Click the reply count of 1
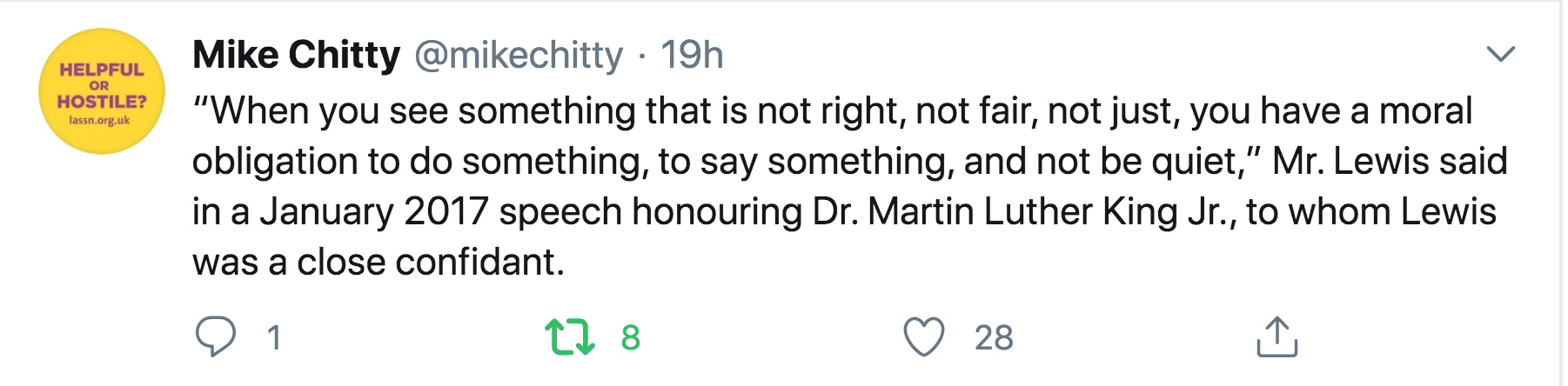This screenshot has width=1568, height=386. coord(274,337)
